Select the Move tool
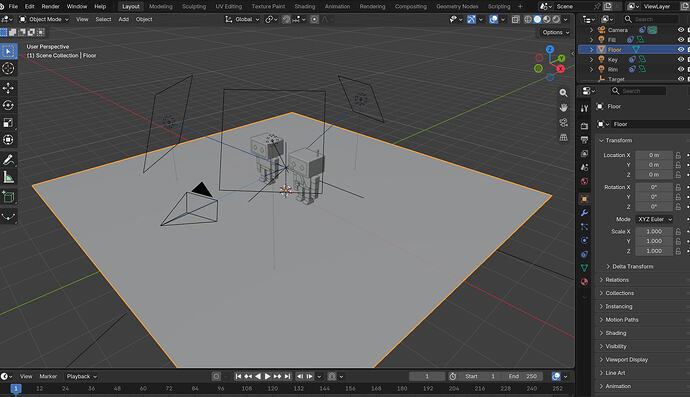This screenshot has height=397, width=690. (8, 88)
